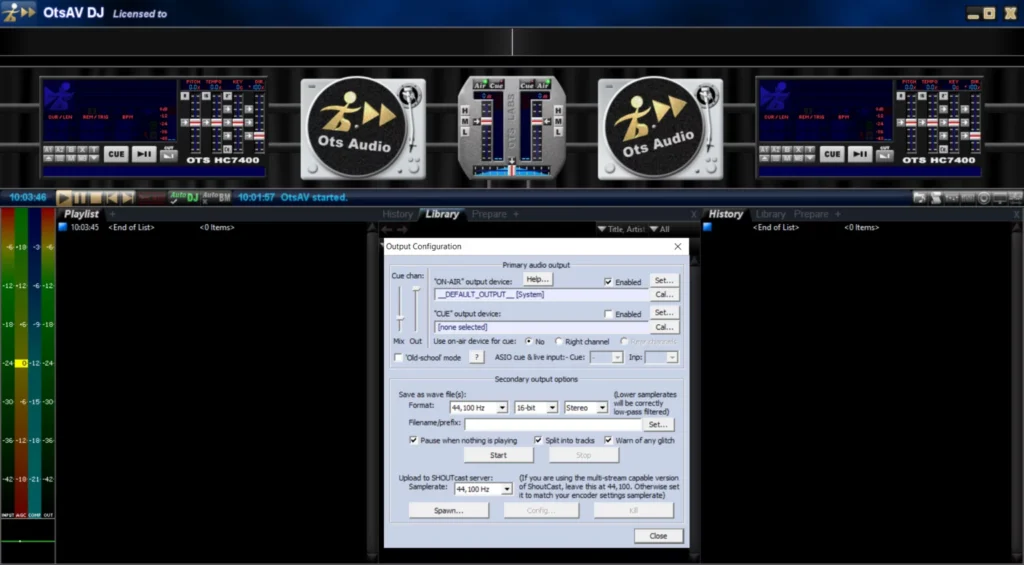
Task: Toggle ON-AIR output Enabled checkbox
Action: pyautogui.click(x=608, y=282)
